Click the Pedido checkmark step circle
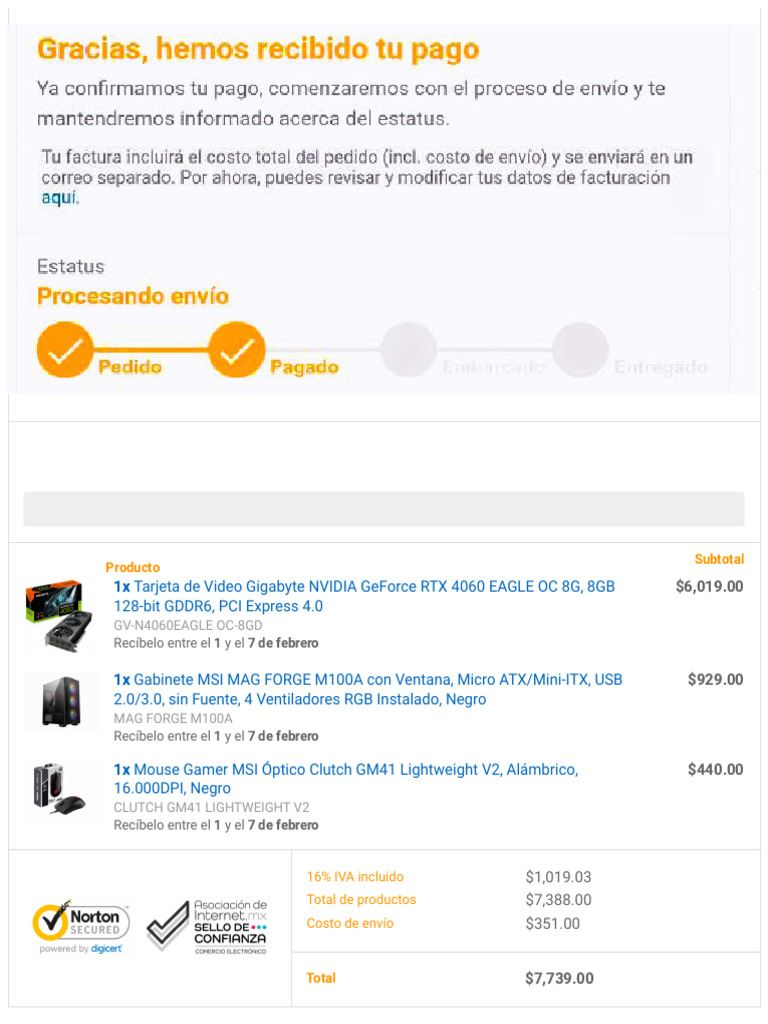Screen dimensions: 768x1024 65,349
